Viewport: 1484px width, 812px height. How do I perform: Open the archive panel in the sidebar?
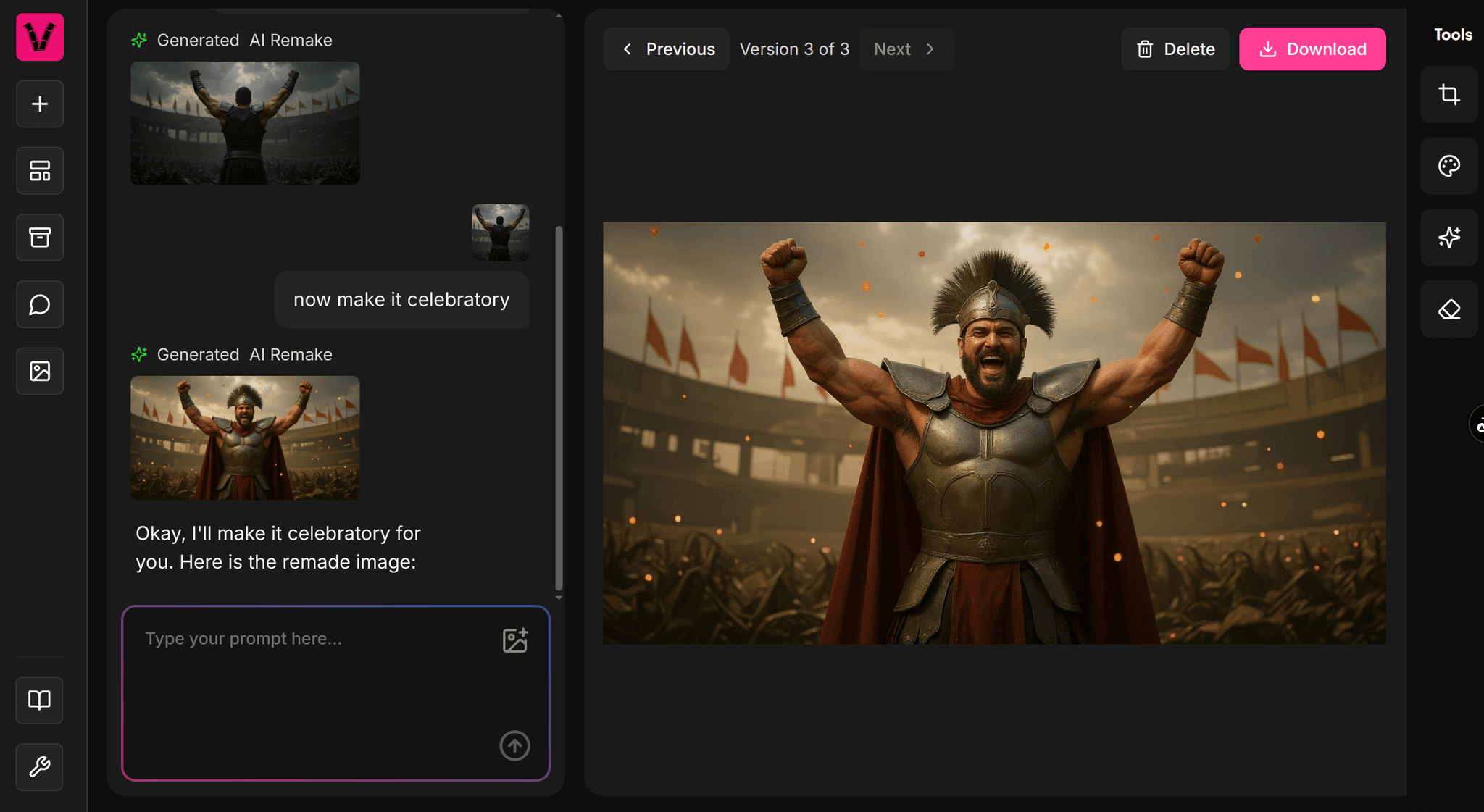40,238
